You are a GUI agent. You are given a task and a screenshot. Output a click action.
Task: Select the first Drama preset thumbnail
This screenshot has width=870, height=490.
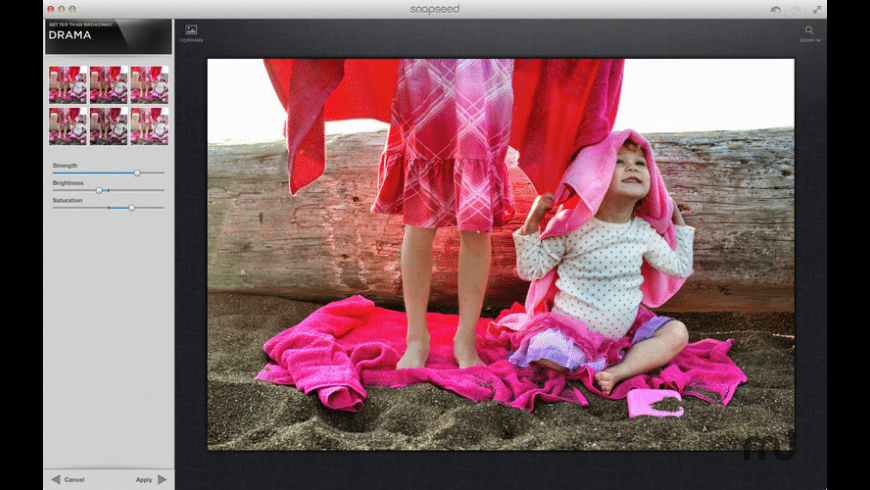(67, 84)
